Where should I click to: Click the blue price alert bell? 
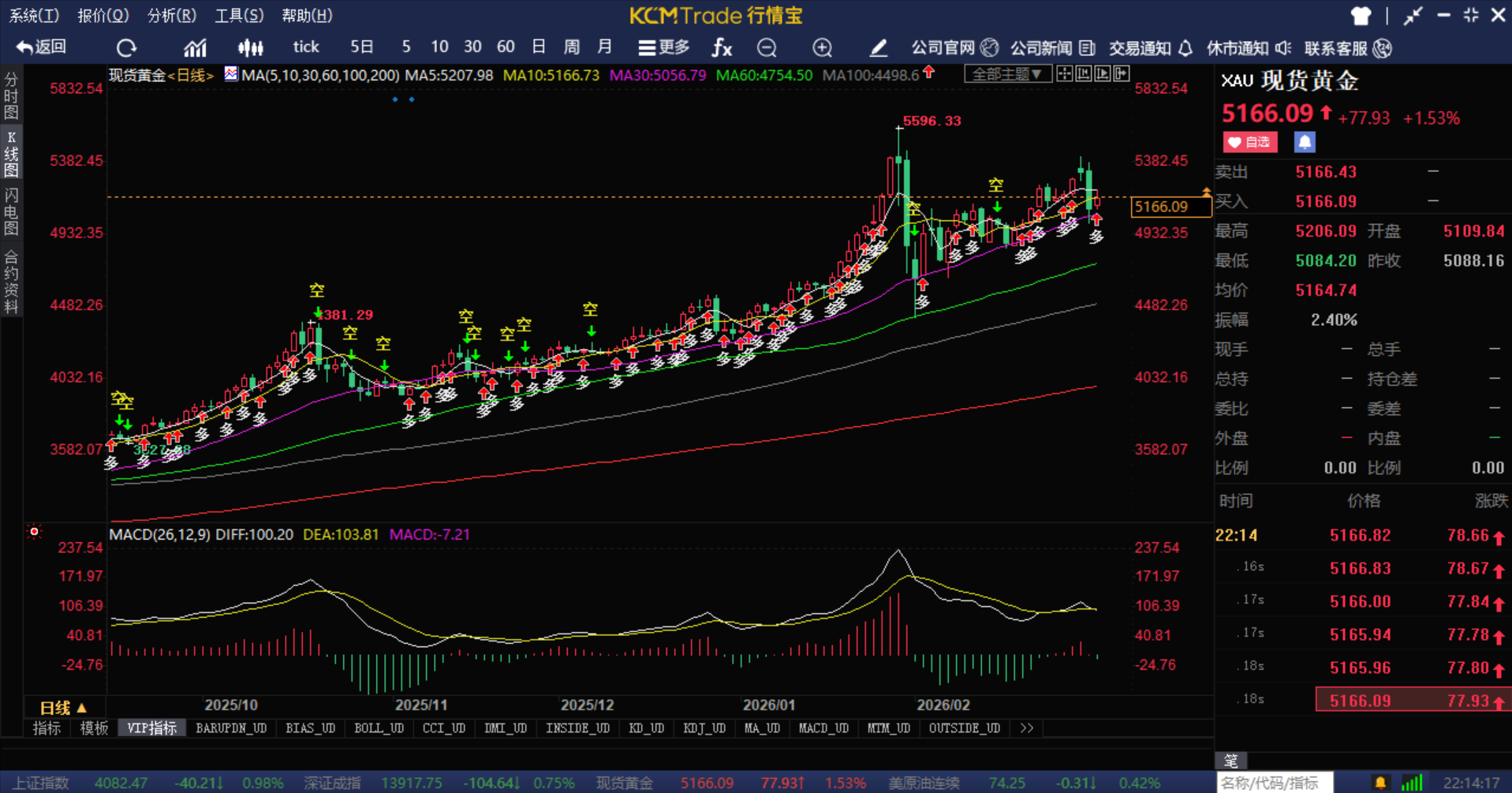[1305, 142]
